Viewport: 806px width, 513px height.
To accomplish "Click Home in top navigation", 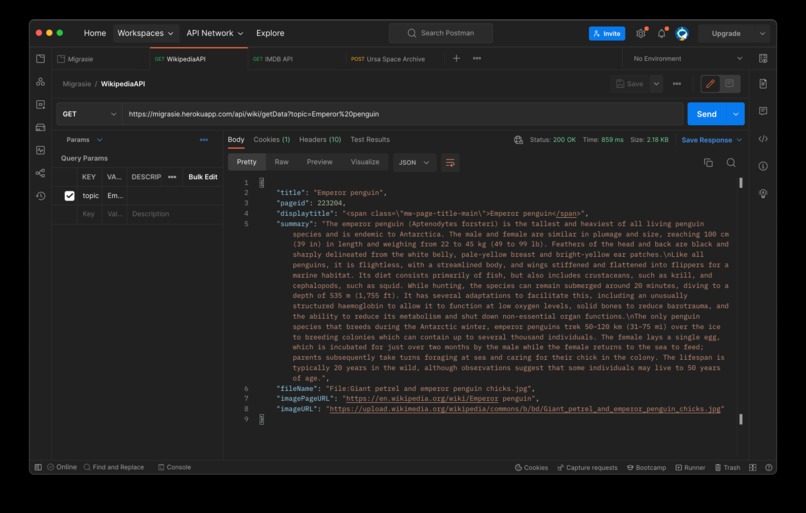I will [95, 33].
